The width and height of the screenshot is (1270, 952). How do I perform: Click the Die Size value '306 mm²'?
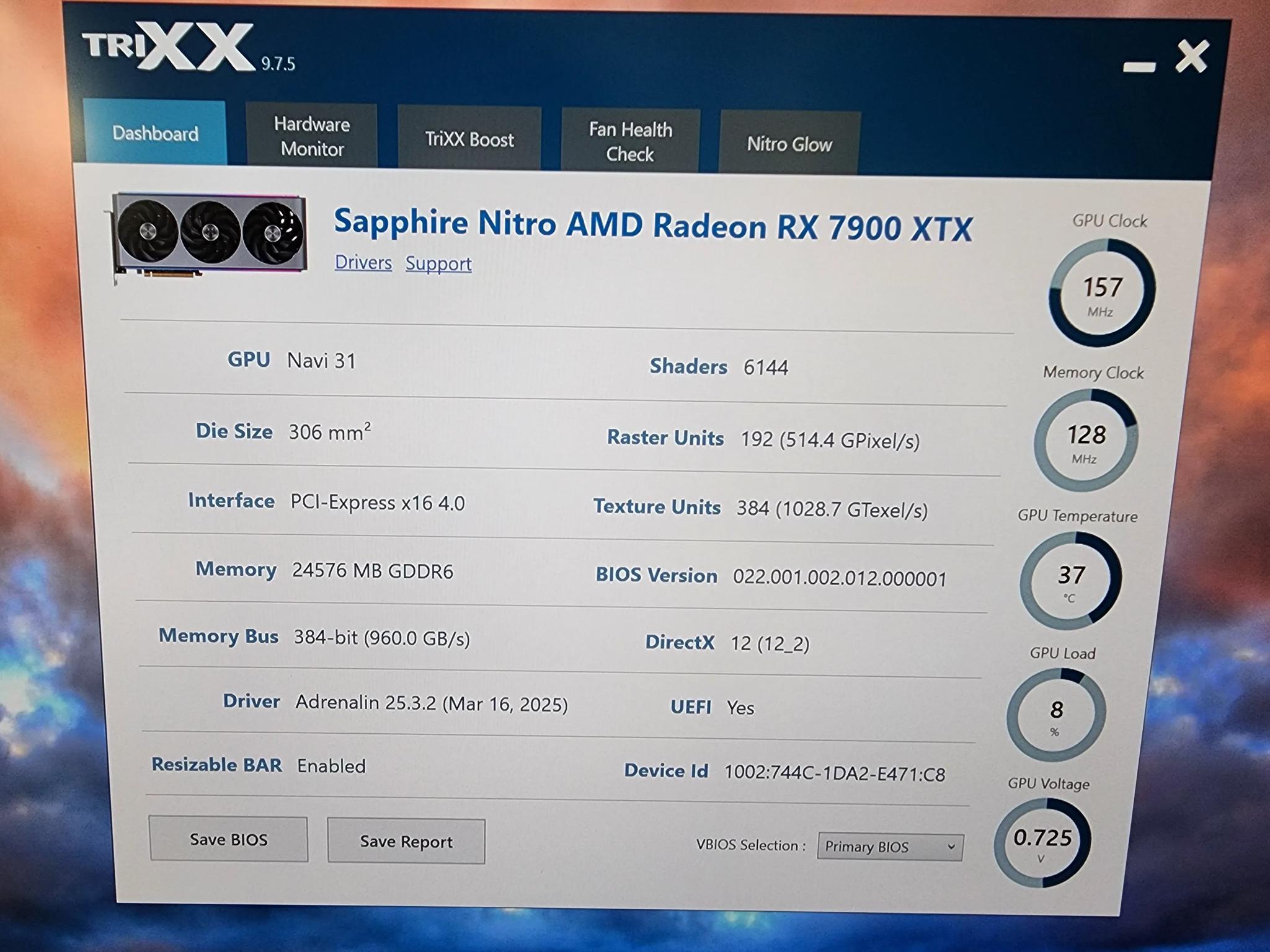click(x=330, y=431)
